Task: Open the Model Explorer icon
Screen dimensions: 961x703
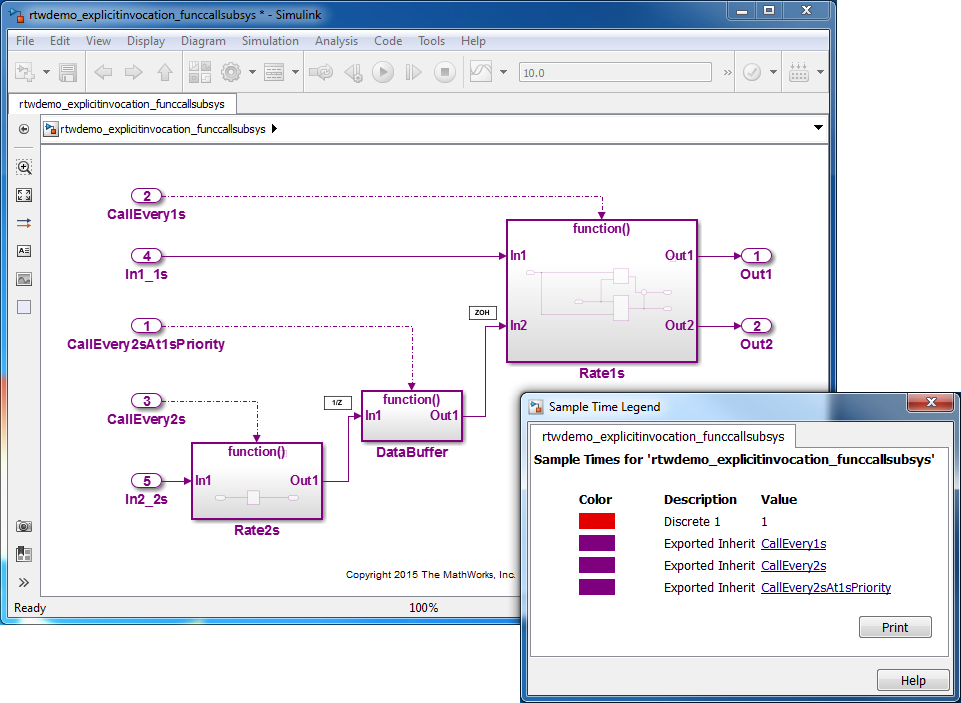Action: 274,72
